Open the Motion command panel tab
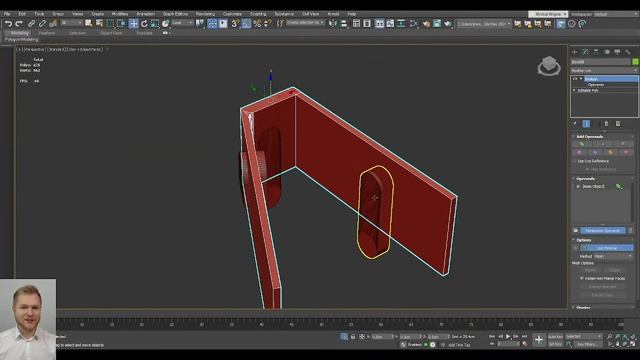Viewport: 640px width, 360px height. (607, 52)
